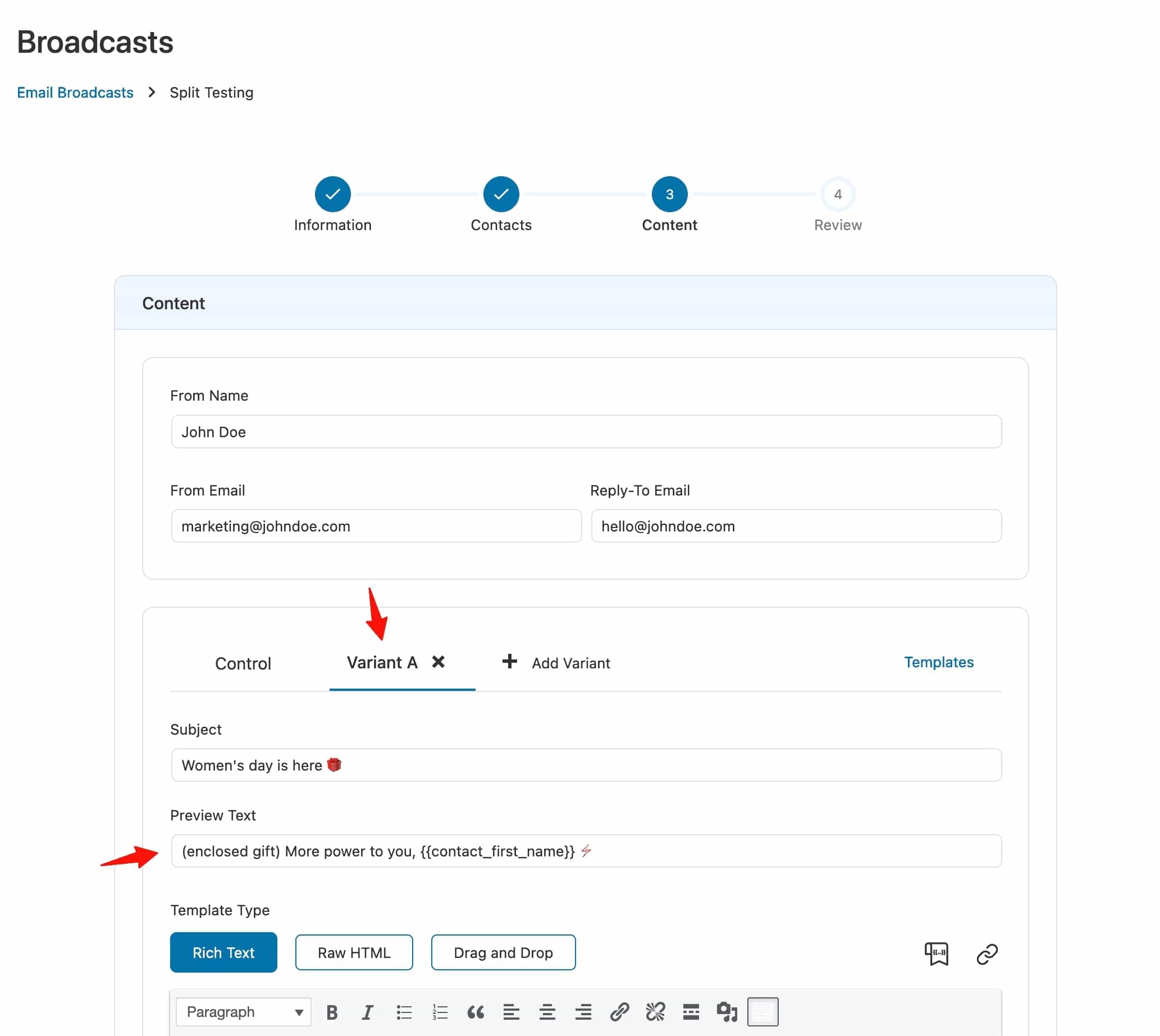
Task: Switch to the Variant A tab
Action: (382, 663)
